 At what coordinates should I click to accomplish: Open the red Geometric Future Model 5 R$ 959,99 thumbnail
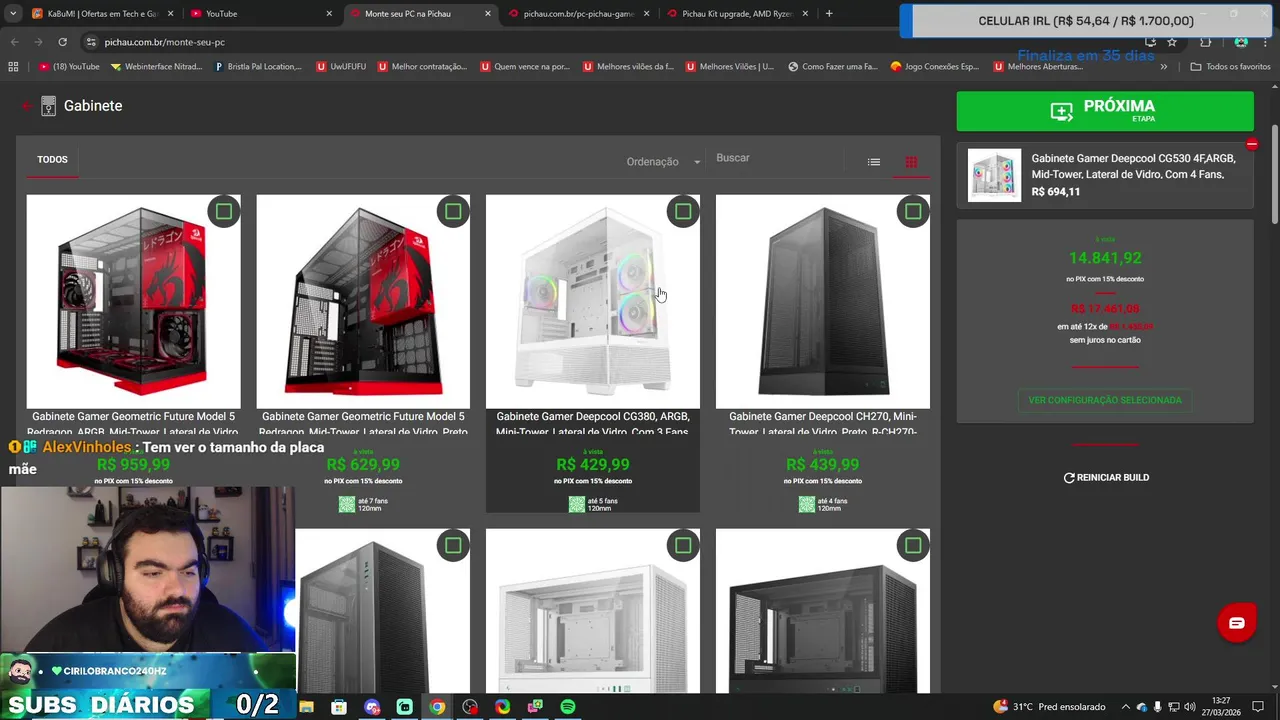[133, 301]
